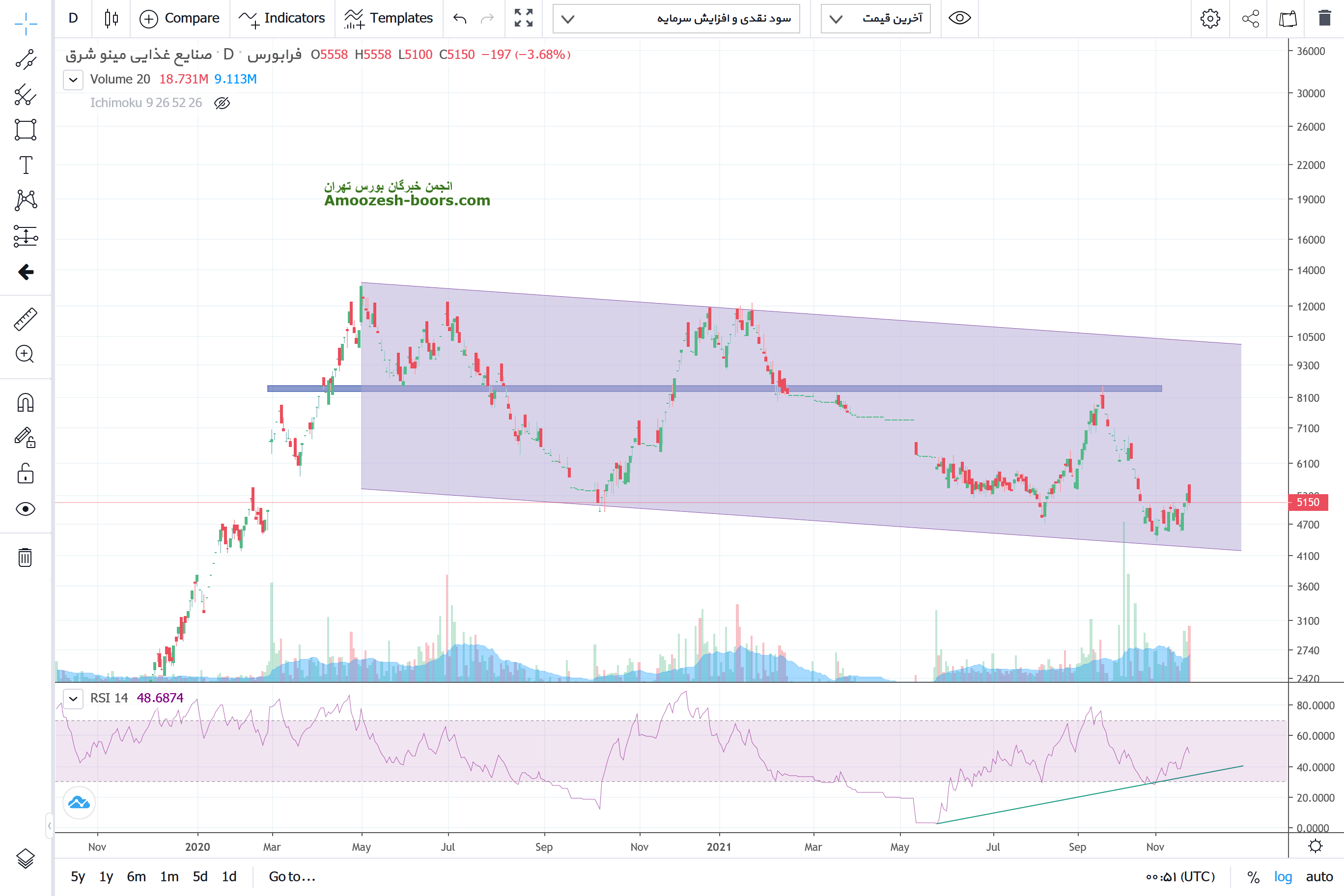Image resolution: width=1344 pixels, height=896 pixels.
Task: Toggle percent scale option
Action: tap(1253, 876)
